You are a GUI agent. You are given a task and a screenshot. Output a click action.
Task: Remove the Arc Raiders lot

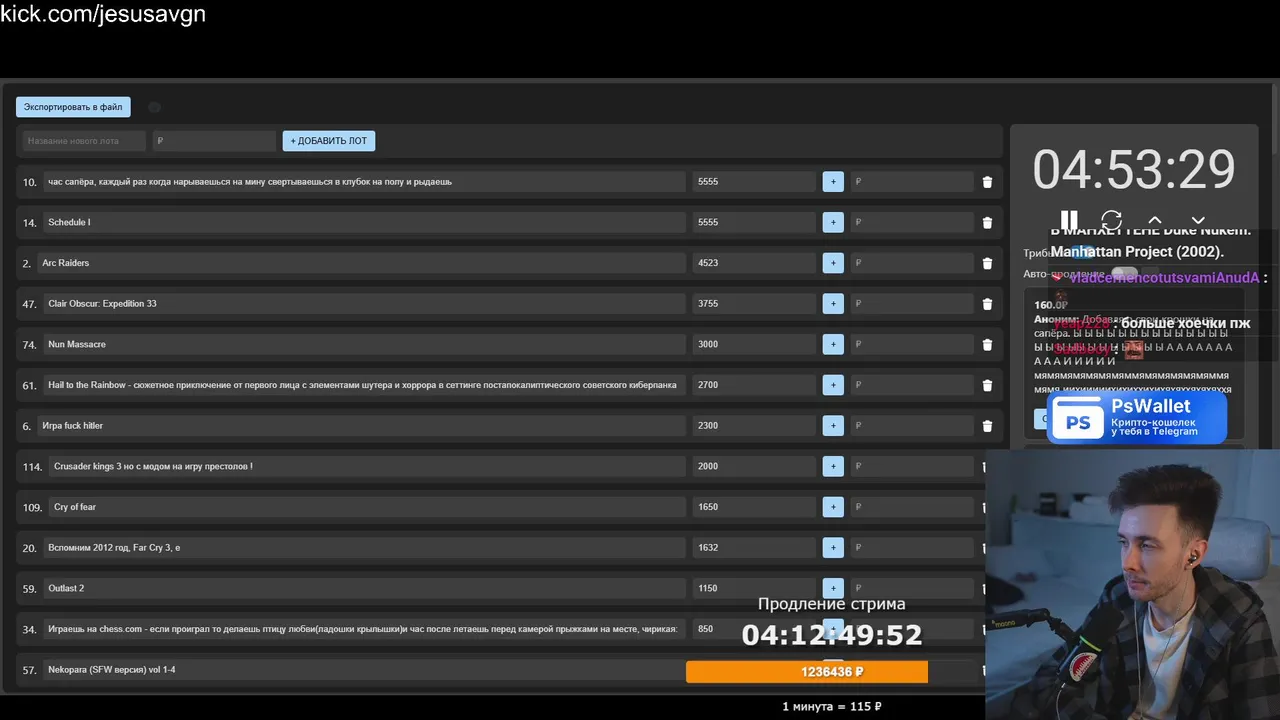click(987, 263)
